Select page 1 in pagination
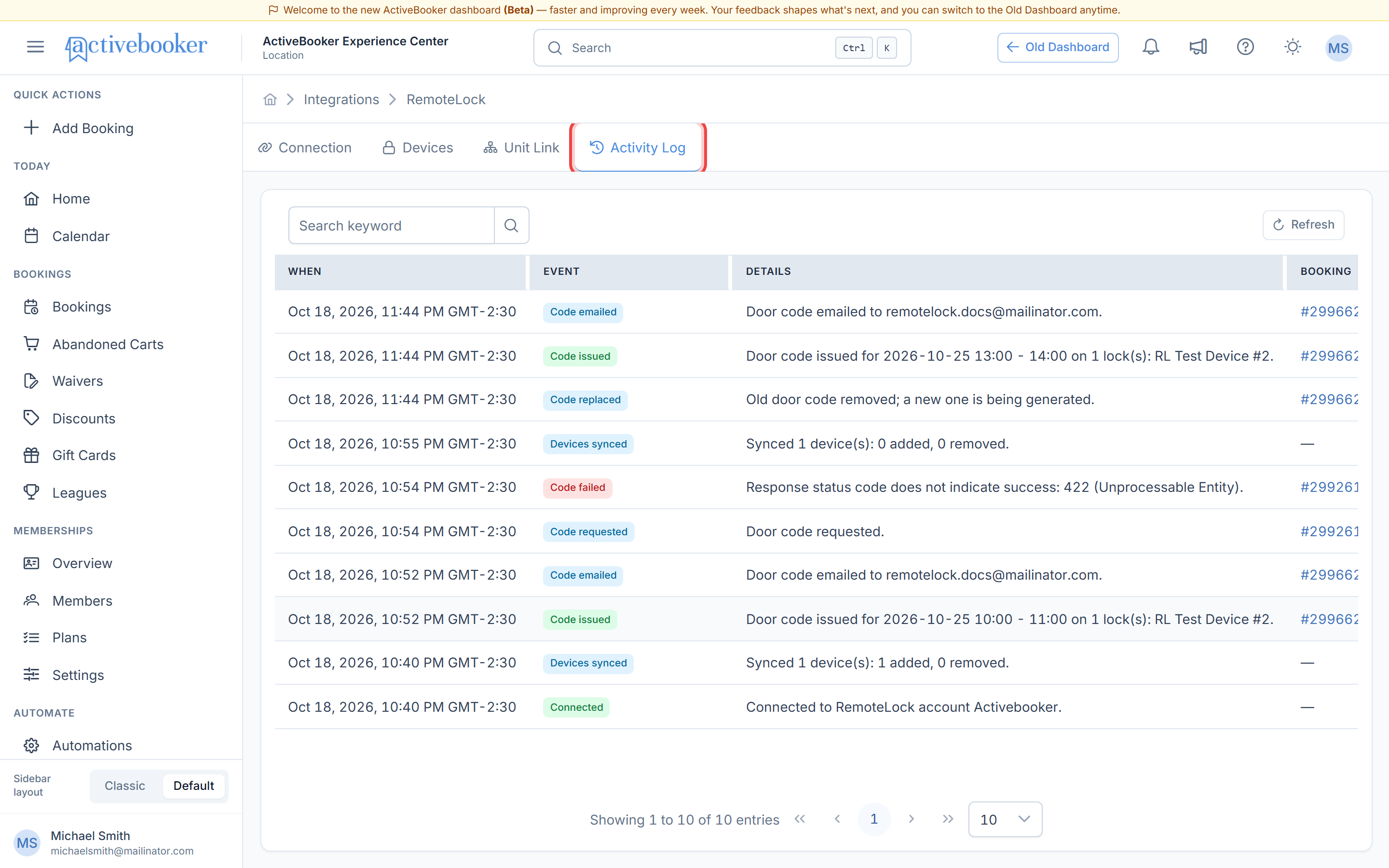This screenshot has height=868, width=1389. click(874, 819)
